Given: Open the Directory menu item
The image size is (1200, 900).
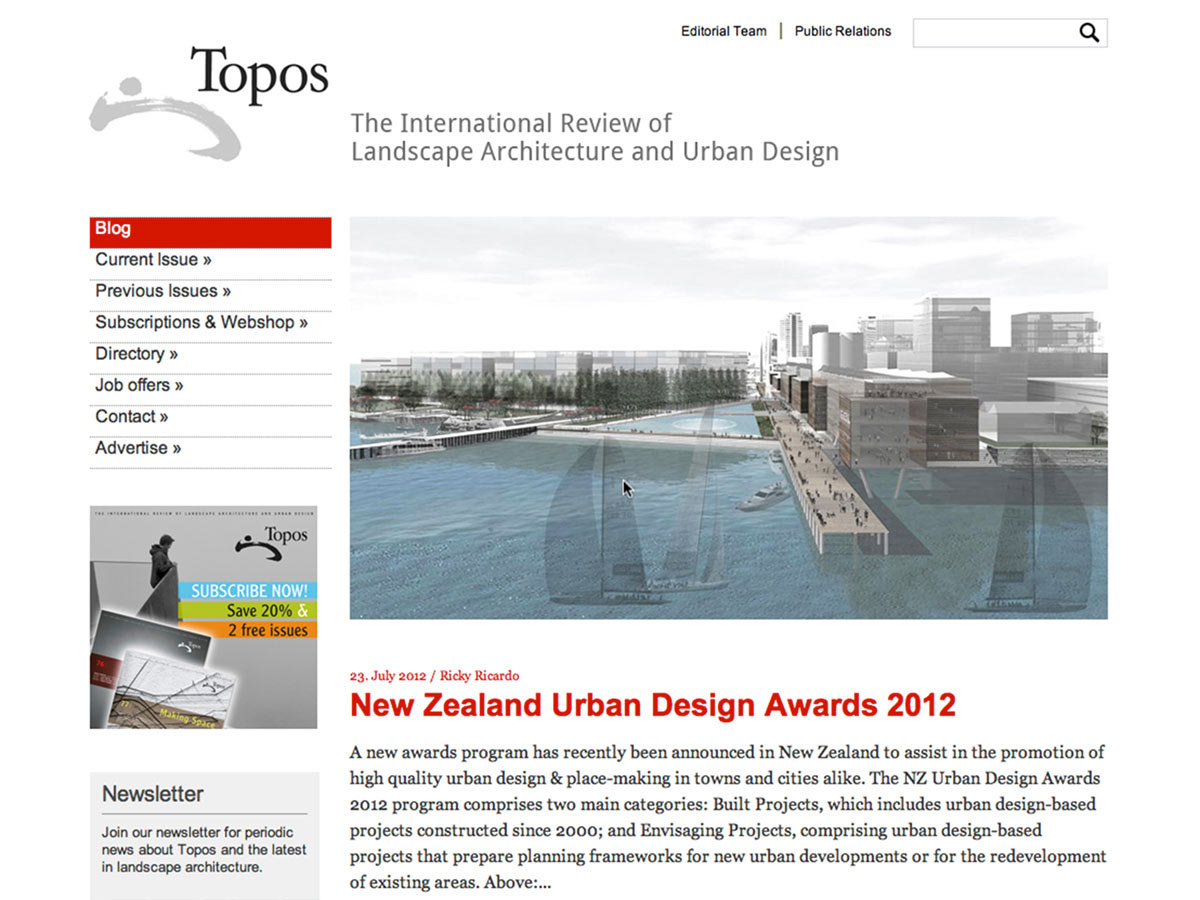Looking at the screenshot, I should 210,358.
